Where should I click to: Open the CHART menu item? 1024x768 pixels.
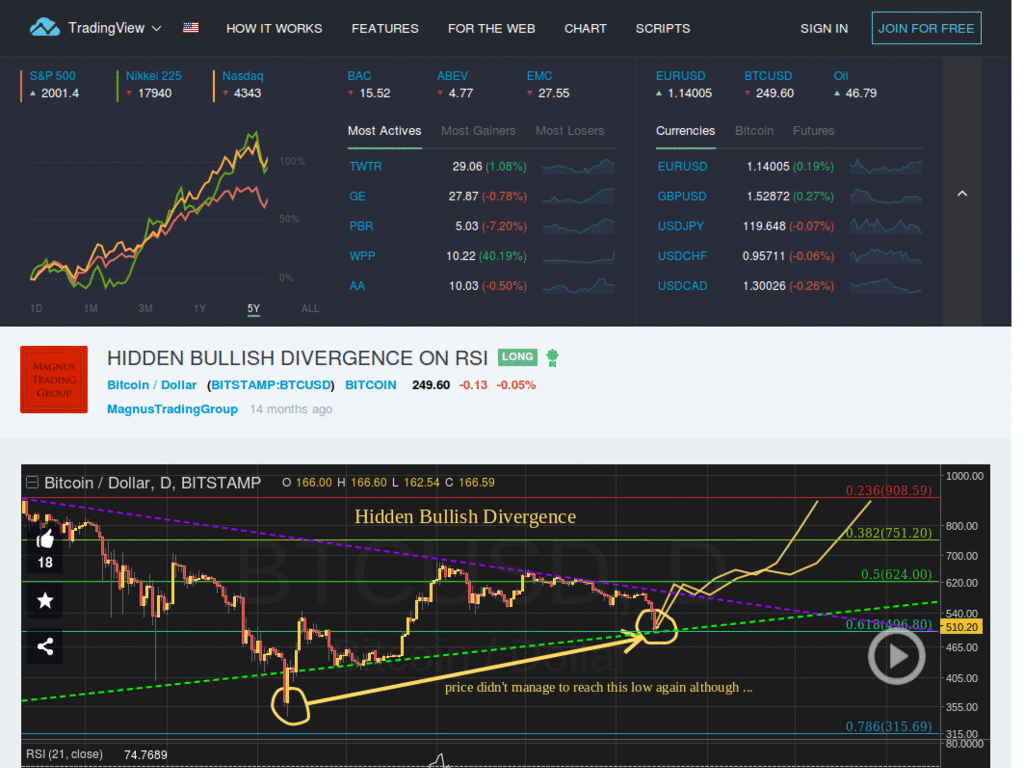pos(585,29)
